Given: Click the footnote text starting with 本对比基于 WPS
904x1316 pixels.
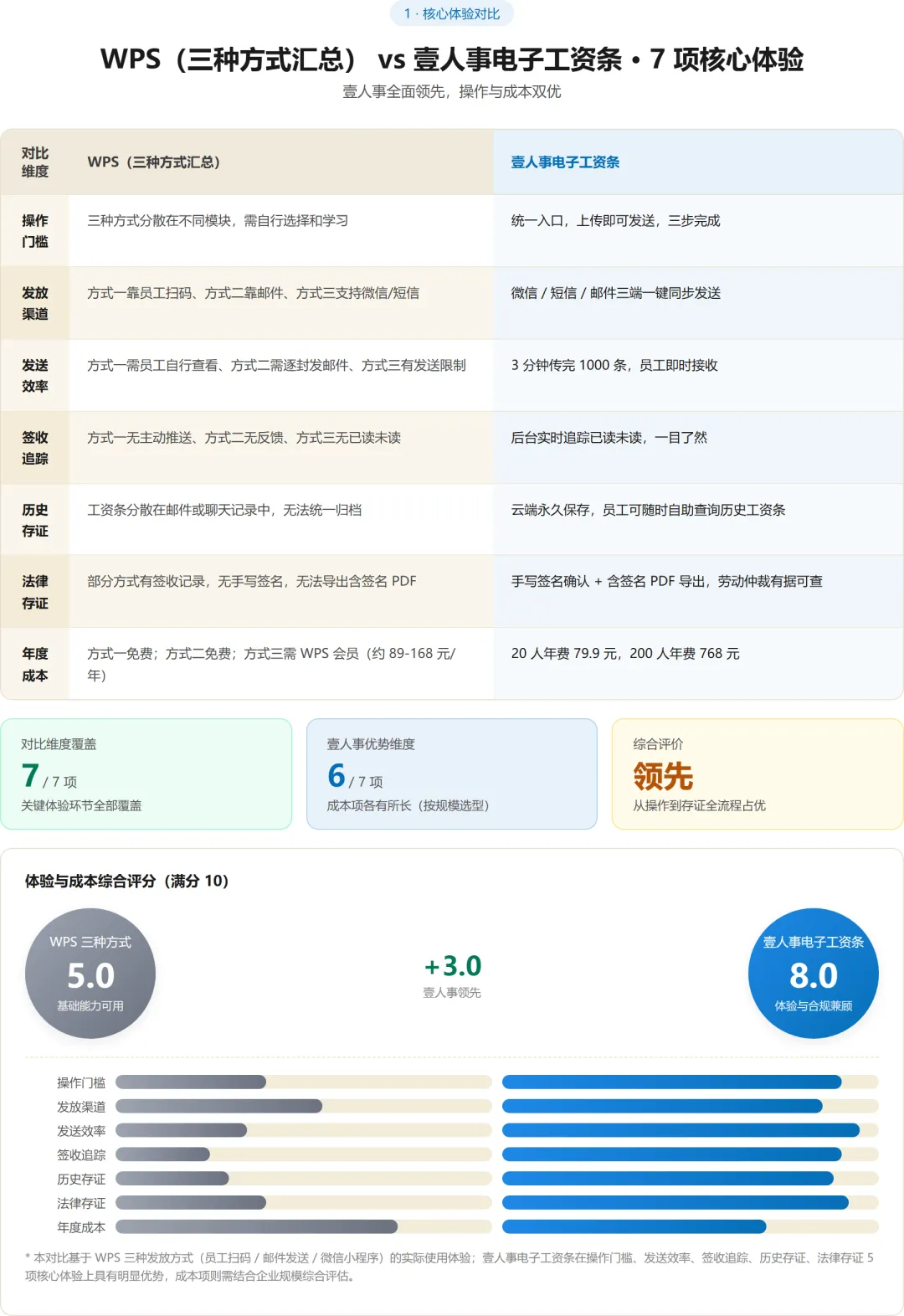Looking at the screenshot, I should 449,1267.
